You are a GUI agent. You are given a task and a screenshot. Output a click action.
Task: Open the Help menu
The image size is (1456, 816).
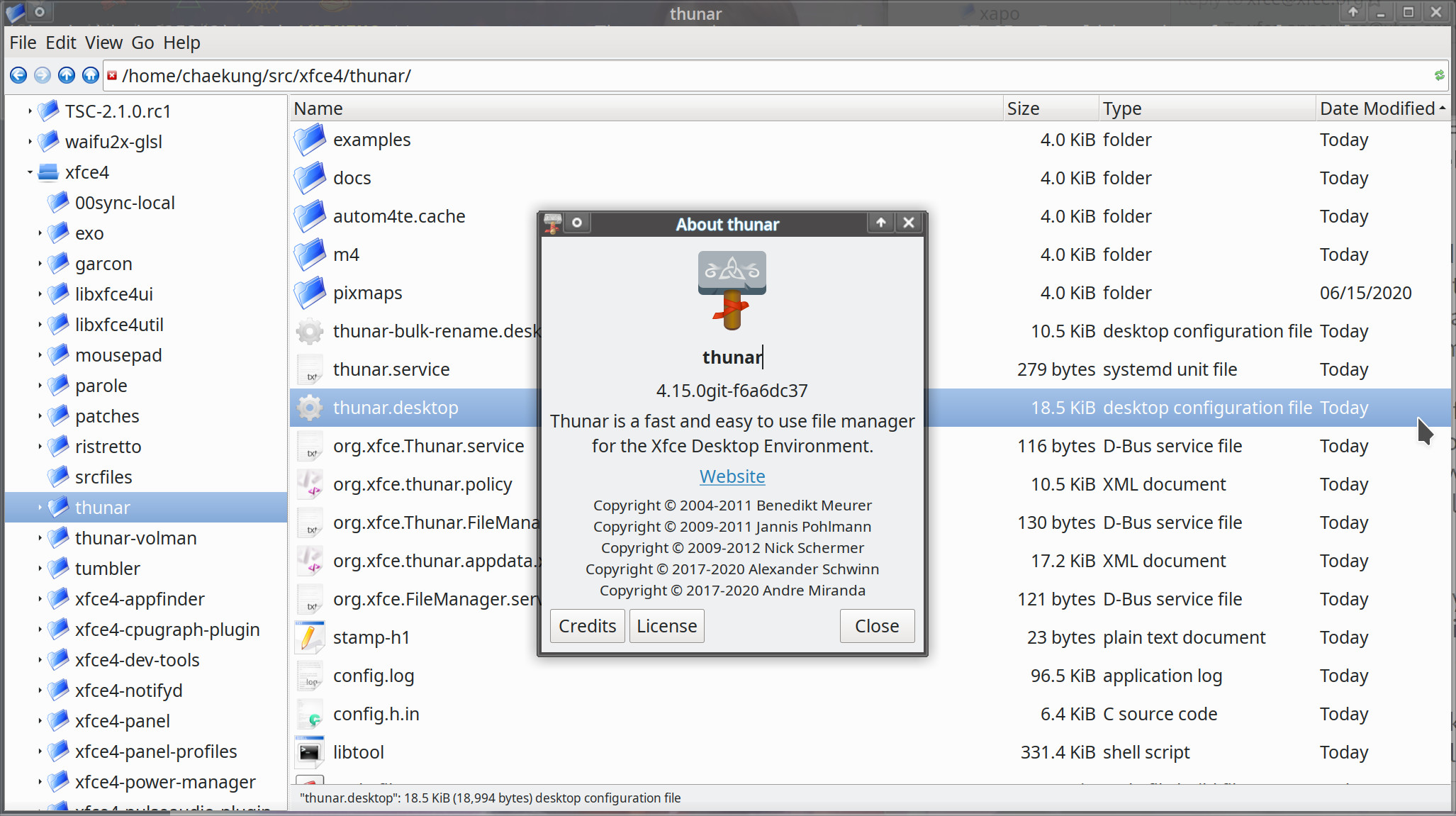181,43
